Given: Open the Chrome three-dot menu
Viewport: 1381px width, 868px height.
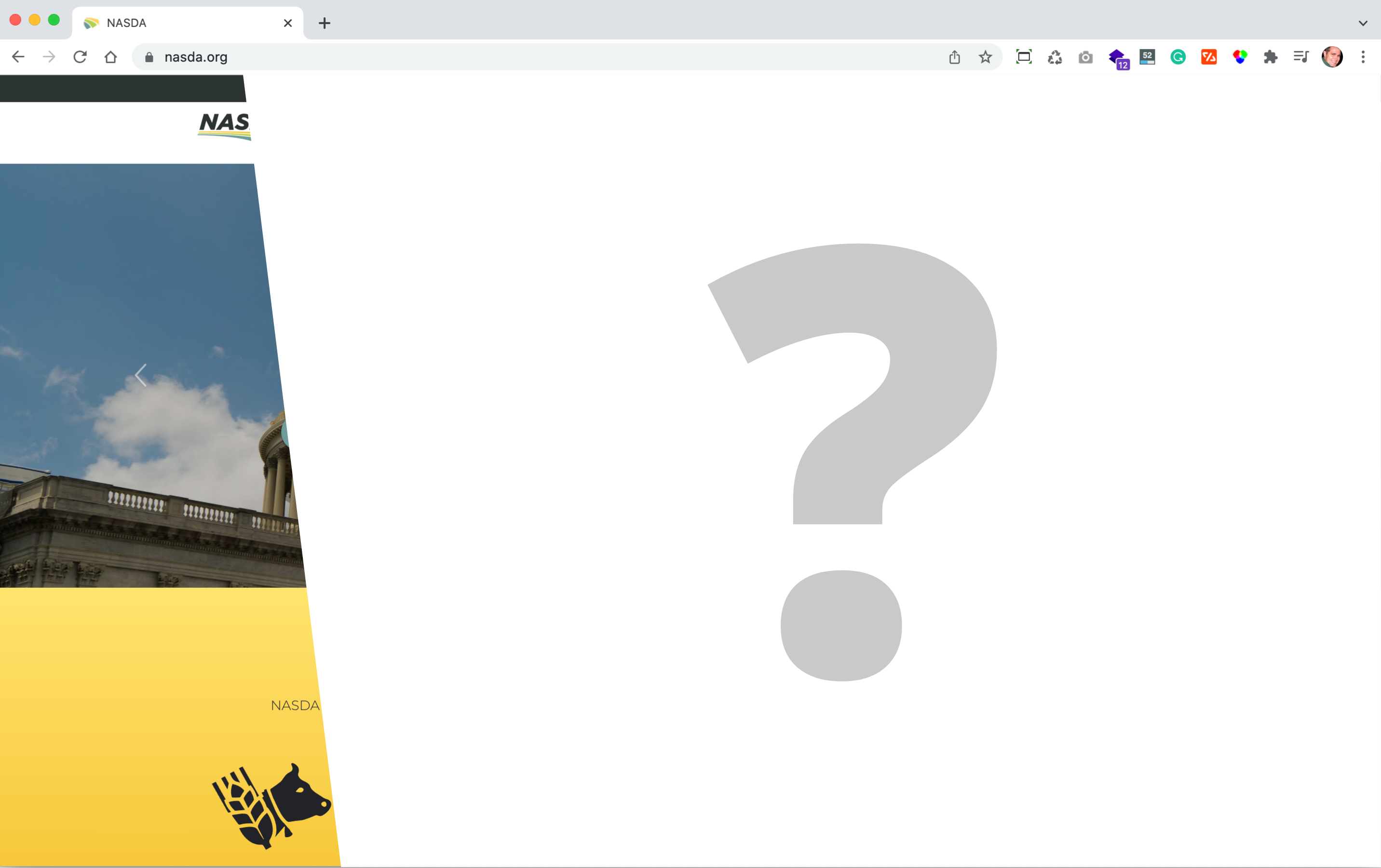Looking at the screenshot, I should pyautogui.click(x=1363, y=57).
